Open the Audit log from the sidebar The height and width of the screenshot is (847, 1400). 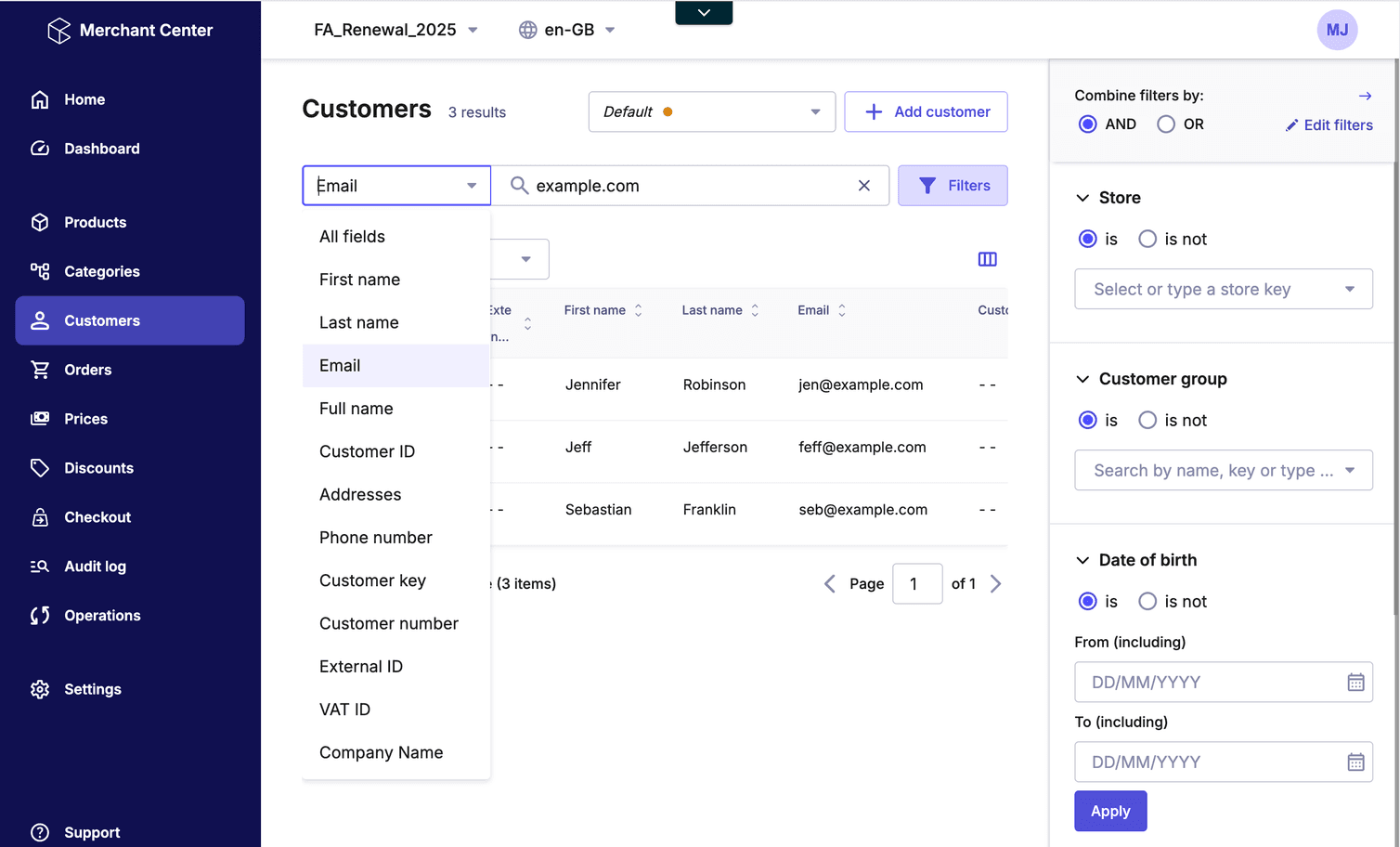pyautogui.click(x=94, y=566)
